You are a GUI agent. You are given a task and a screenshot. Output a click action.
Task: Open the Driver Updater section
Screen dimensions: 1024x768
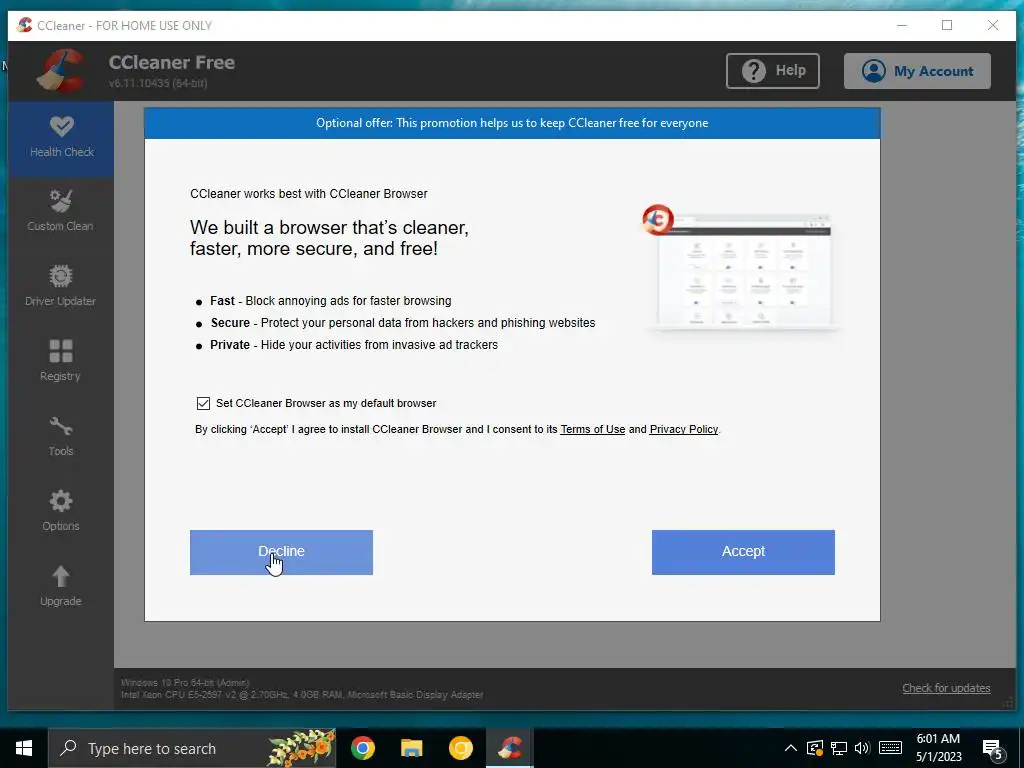(x=61, y=287)
